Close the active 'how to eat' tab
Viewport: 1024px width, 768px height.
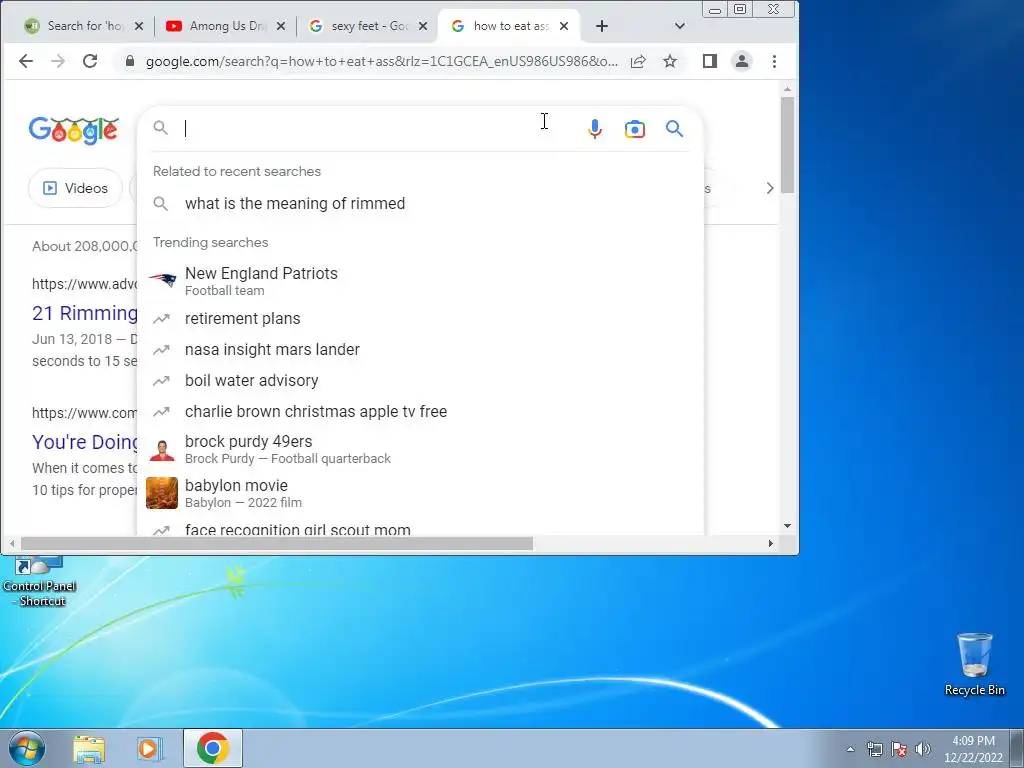point(564,26)
